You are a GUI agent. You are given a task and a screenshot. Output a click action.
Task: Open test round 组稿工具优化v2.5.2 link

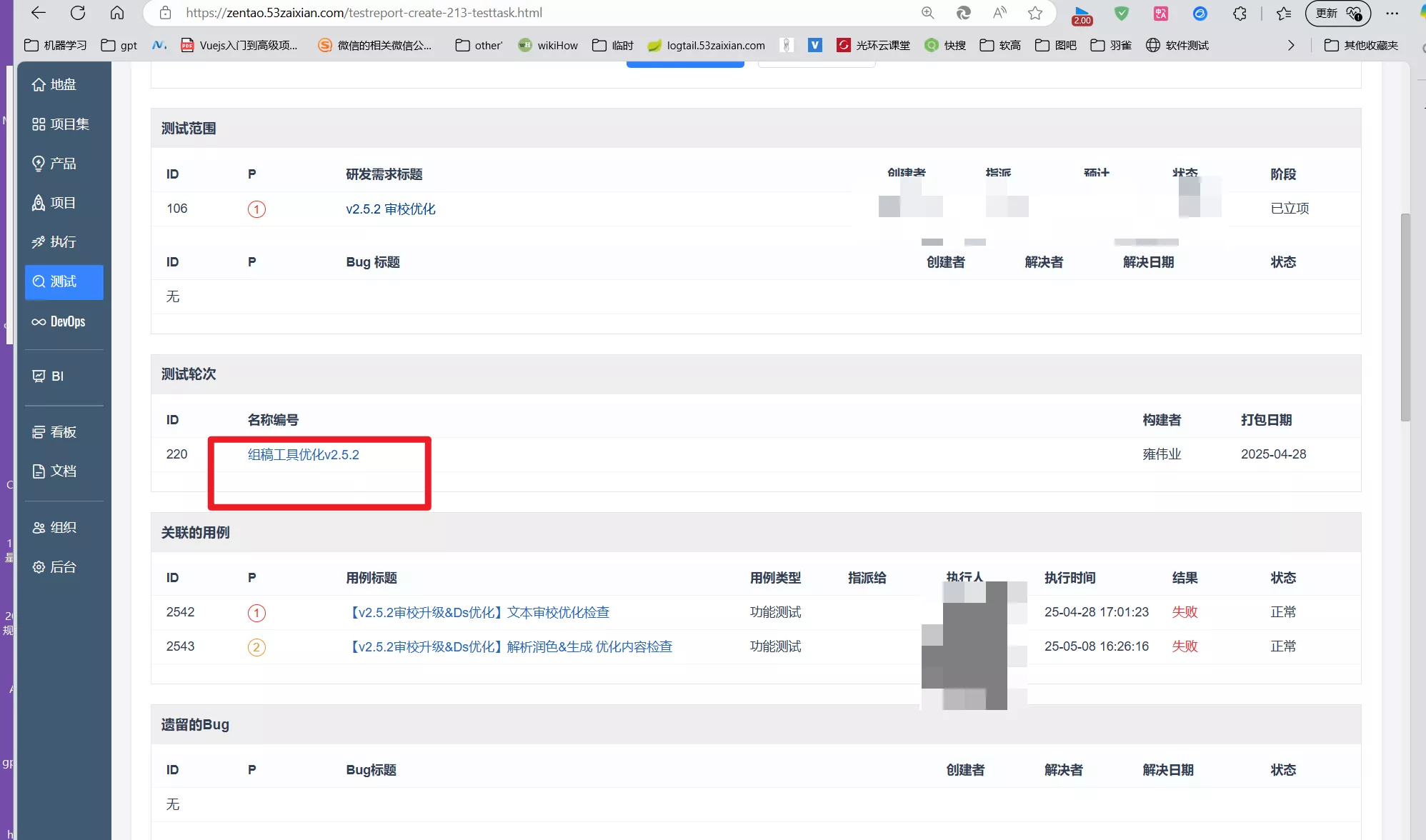304,454
